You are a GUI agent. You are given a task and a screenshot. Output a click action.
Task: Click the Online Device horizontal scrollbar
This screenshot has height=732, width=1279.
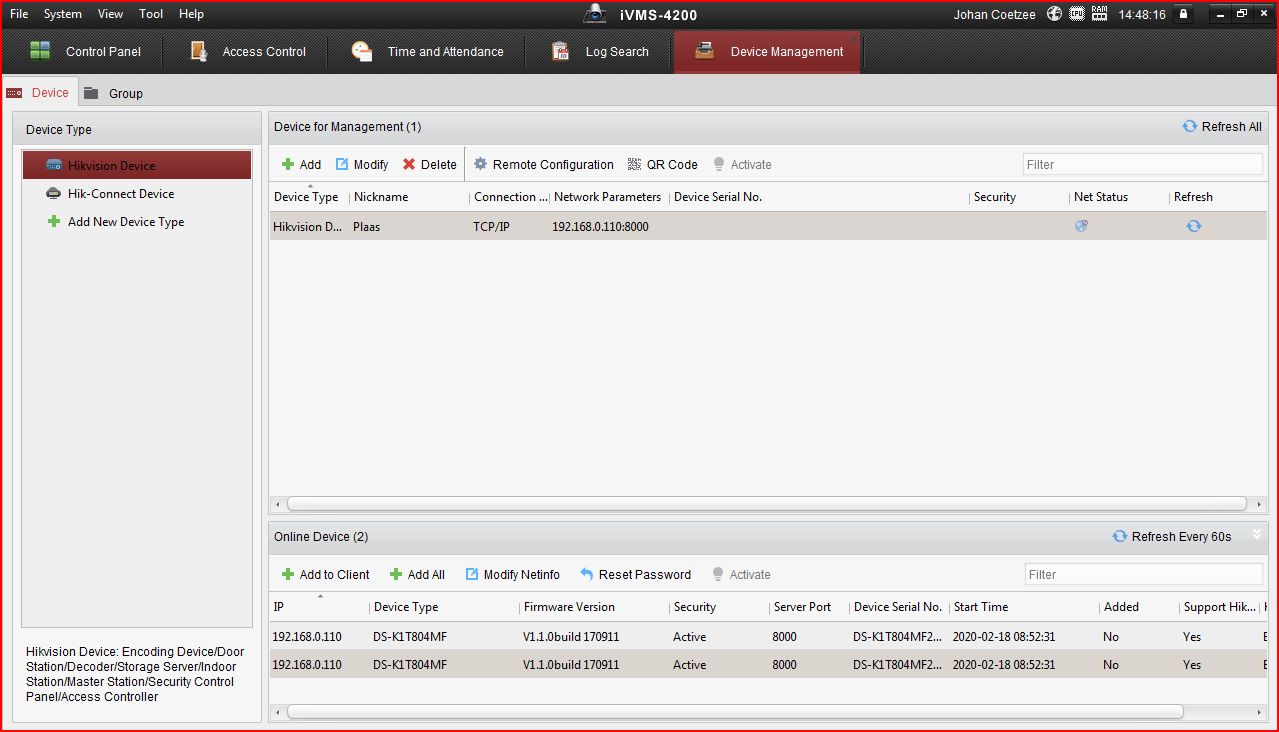(735, 712)
